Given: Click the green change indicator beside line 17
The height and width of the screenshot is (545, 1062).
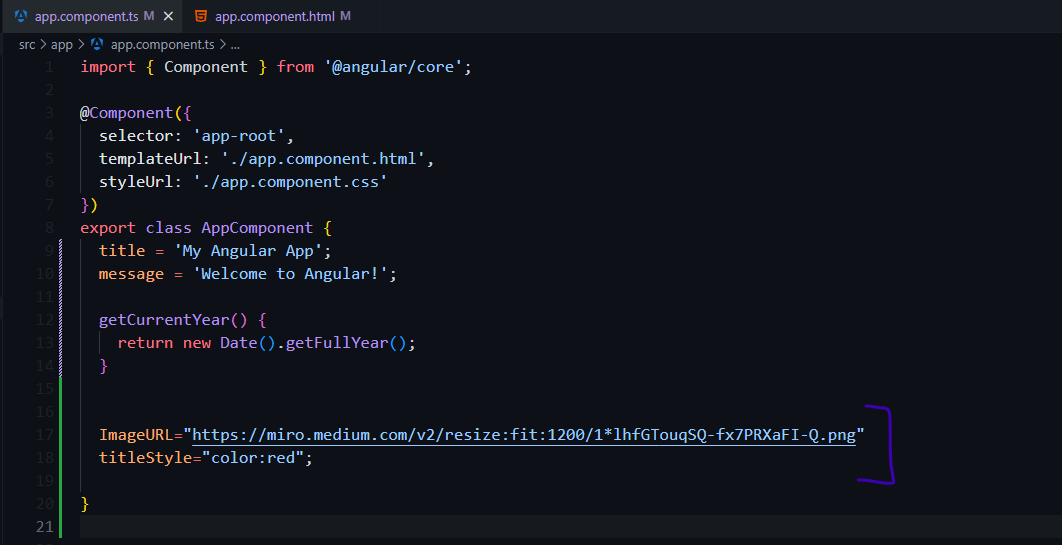Looking at the screenshot, I should point(60,435).
